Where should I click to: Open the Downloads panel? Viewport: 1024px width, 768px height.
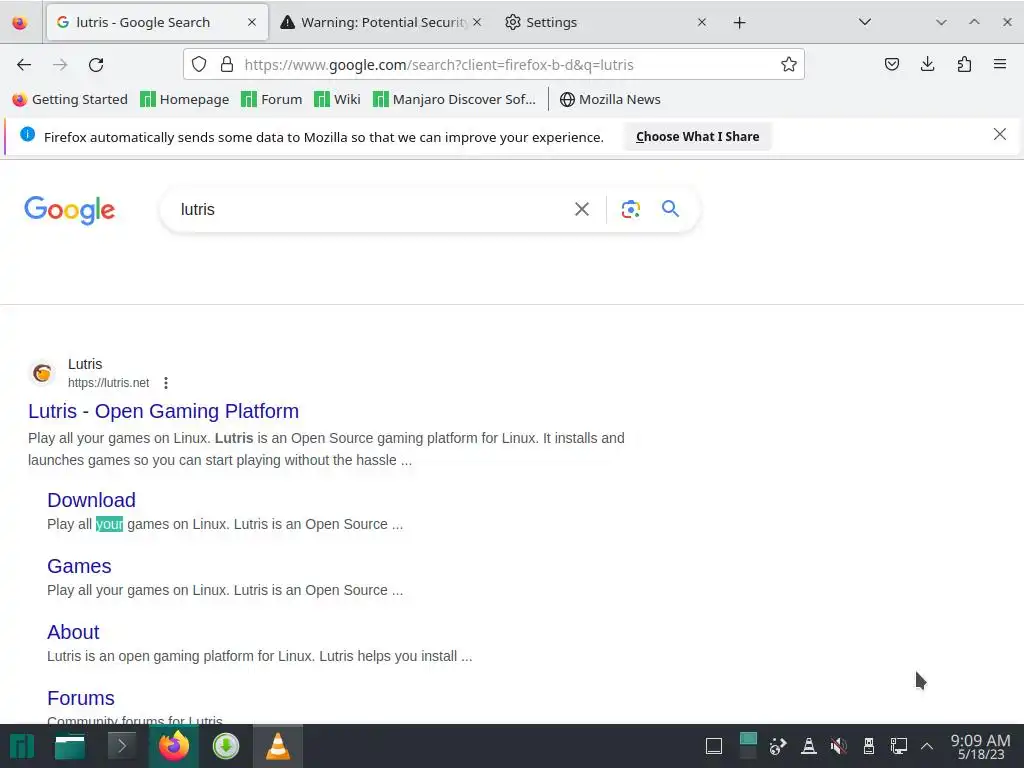click(927, 65)
